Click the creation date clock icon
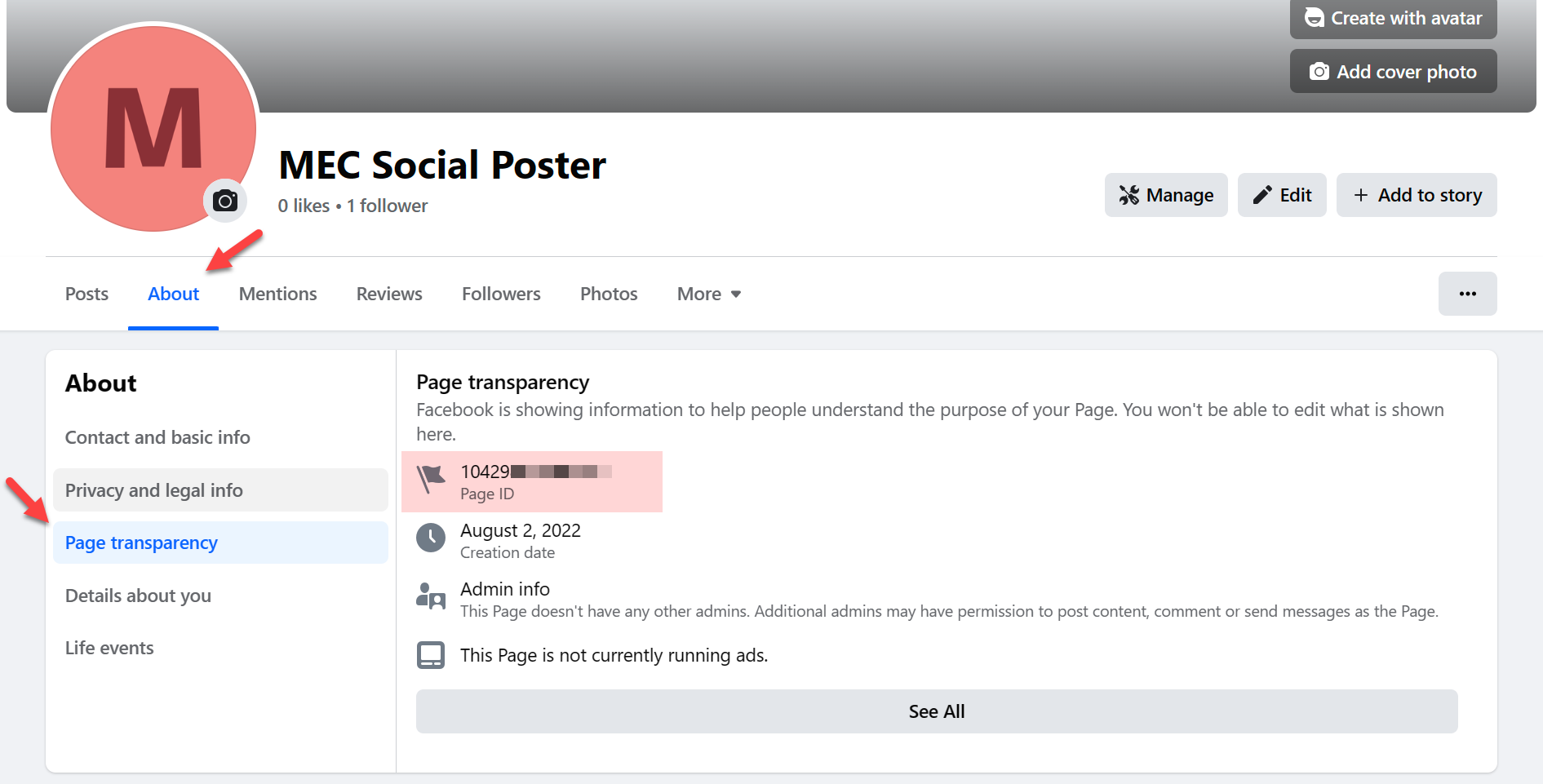Viewport: 1543px width, 784px height. (431, 538)
